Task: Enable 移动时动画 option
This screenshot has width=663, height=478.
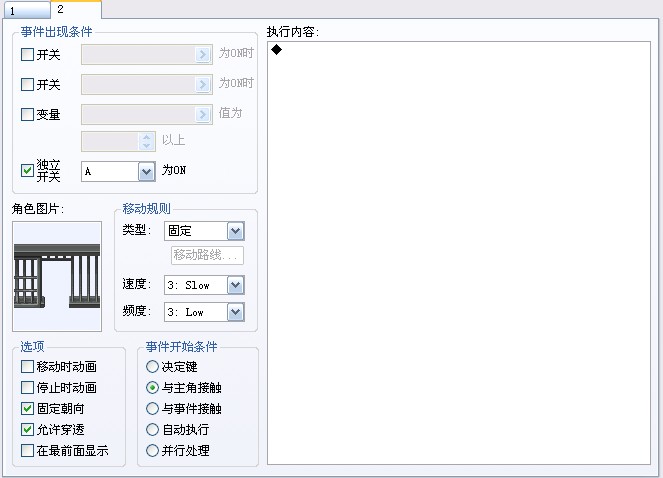Action: tap(59, 366)
